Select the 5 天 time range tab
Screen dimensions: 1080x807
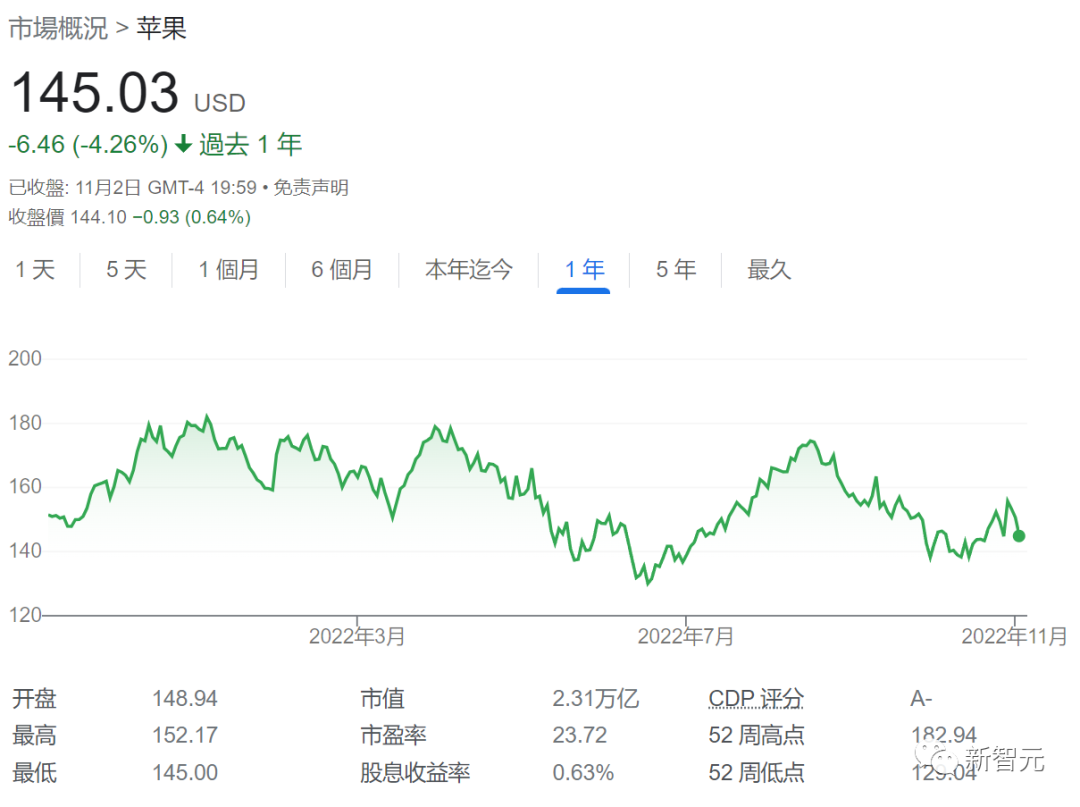click(127, 270)
